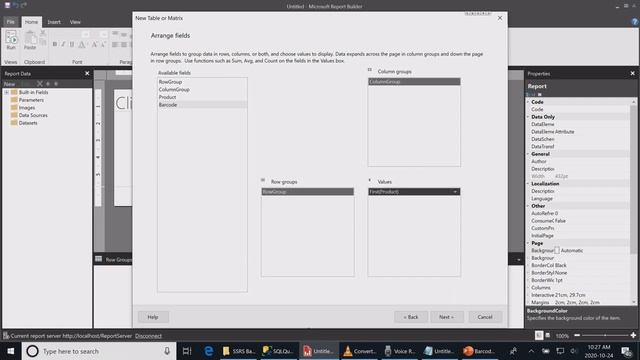Click the Help button in the wizard

coord(153,317)
